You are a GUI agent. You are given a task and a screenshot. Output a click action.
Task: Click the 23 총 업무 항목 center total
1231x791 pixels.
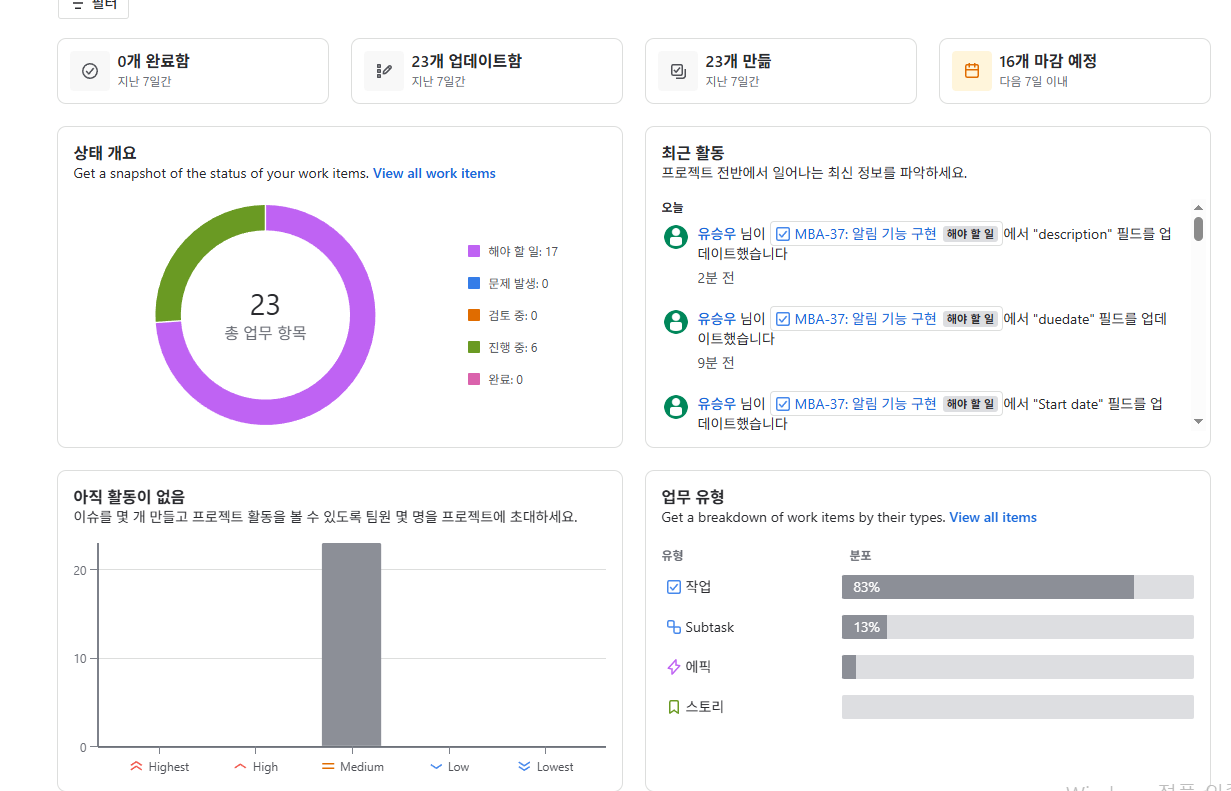click(x=265, y=316)
